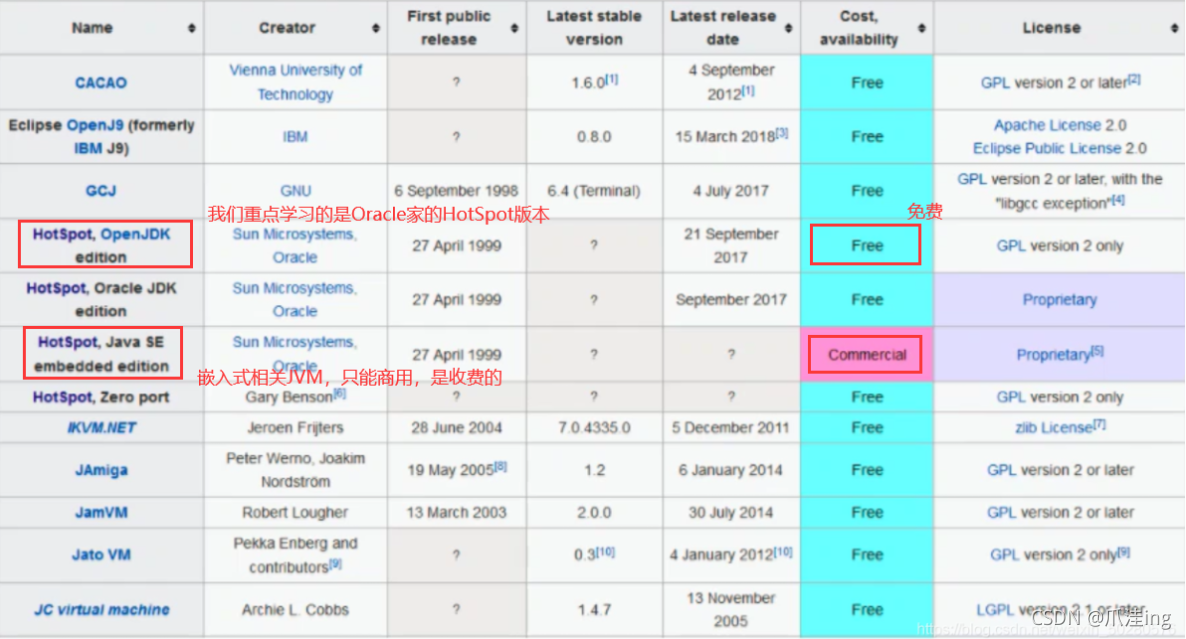Open the JC virtual machine link
Screen dimensions: 1186x639
(101, 609)
